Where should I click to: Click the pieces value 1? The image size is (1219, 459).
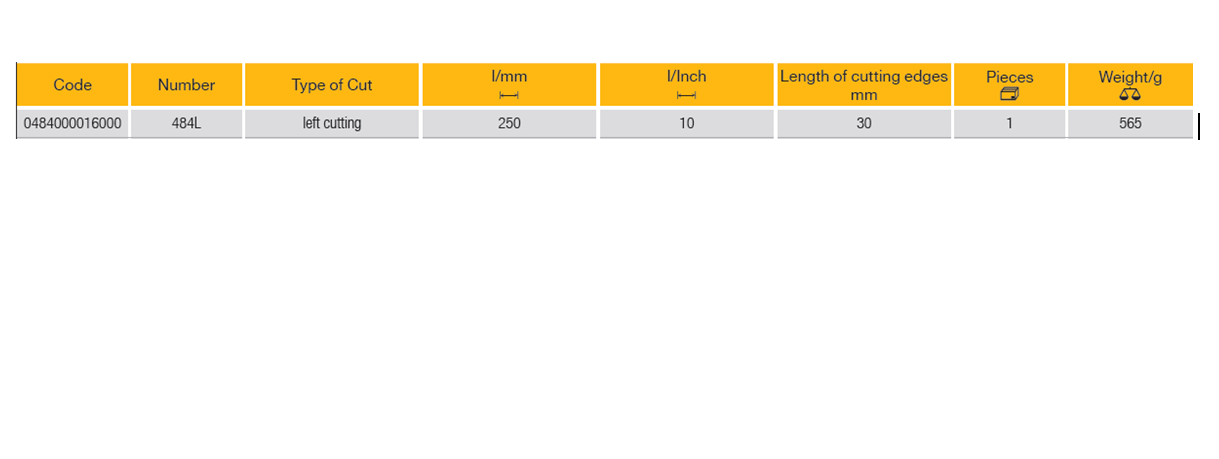click(1009, 124)
